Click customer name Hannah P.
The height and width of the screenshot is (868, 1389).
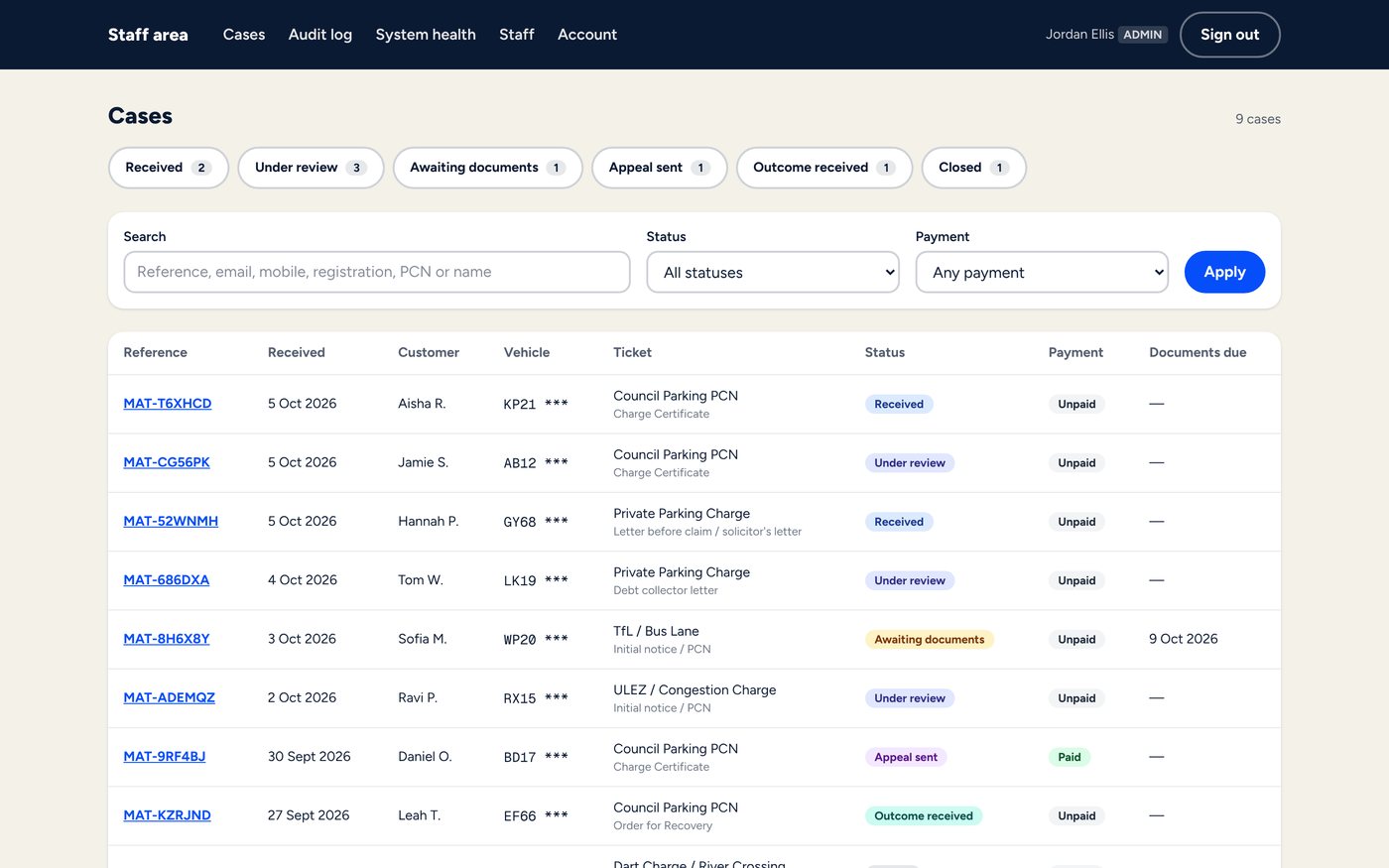click(x=429, y=521)
